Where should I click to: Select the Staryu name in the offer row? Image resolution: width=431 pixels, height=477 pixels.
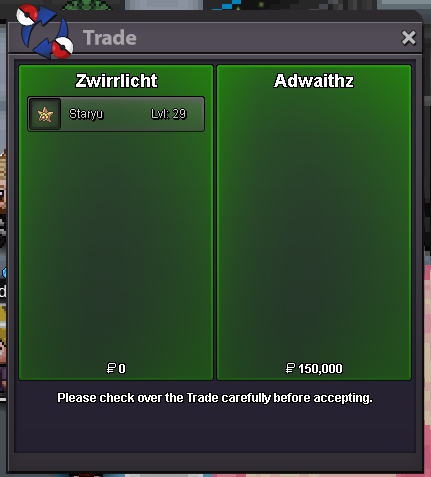(x=86, y=114)
